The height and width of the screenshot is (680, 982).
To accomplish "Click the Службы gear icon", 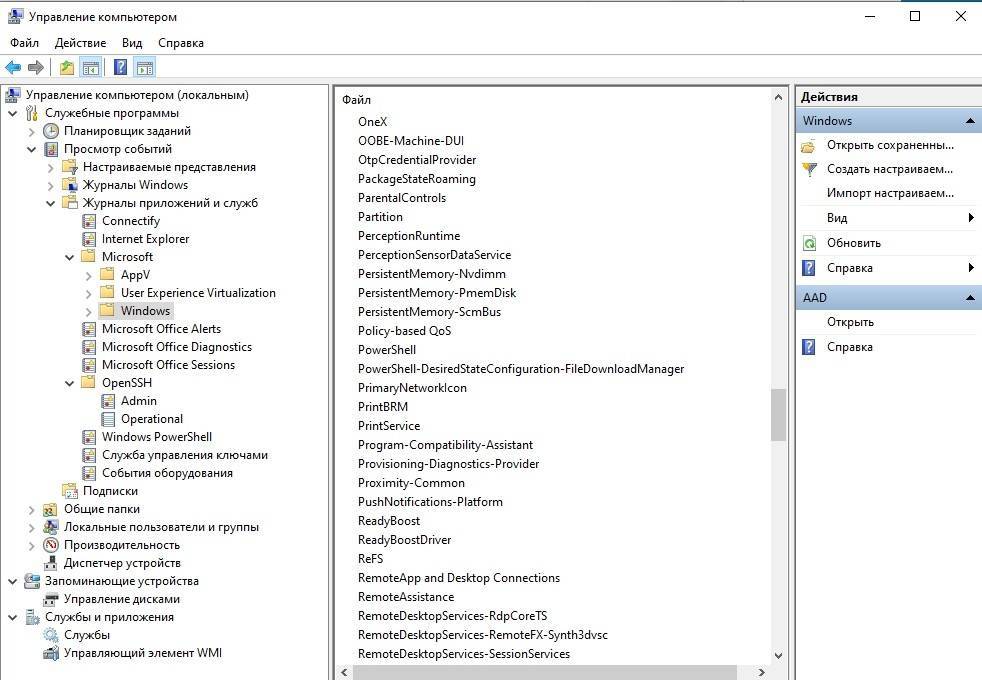I will pos(51,635).
